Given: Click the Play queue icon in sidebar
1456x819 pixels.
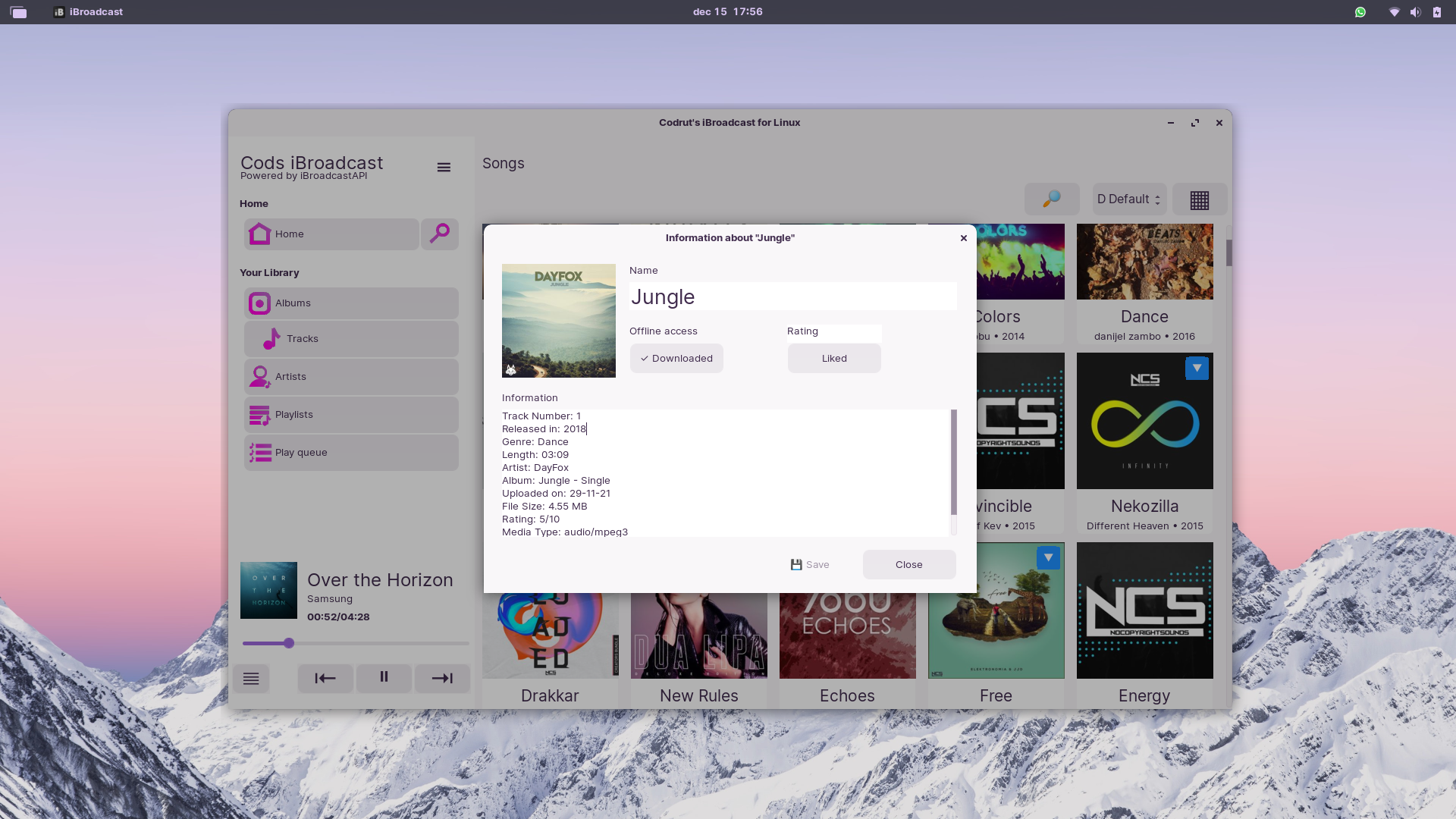Looking at the screenshot, I should click(260, 452).
